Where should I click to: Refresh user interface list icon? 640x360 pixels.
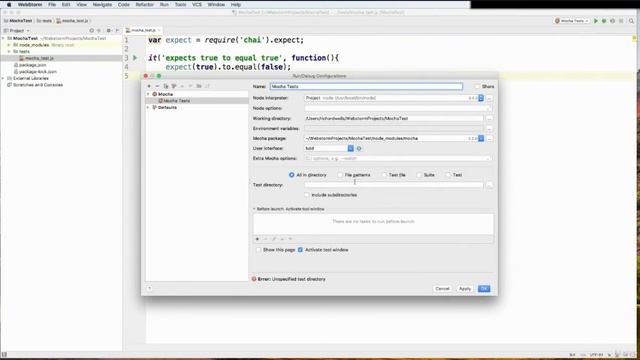[359, 149]
